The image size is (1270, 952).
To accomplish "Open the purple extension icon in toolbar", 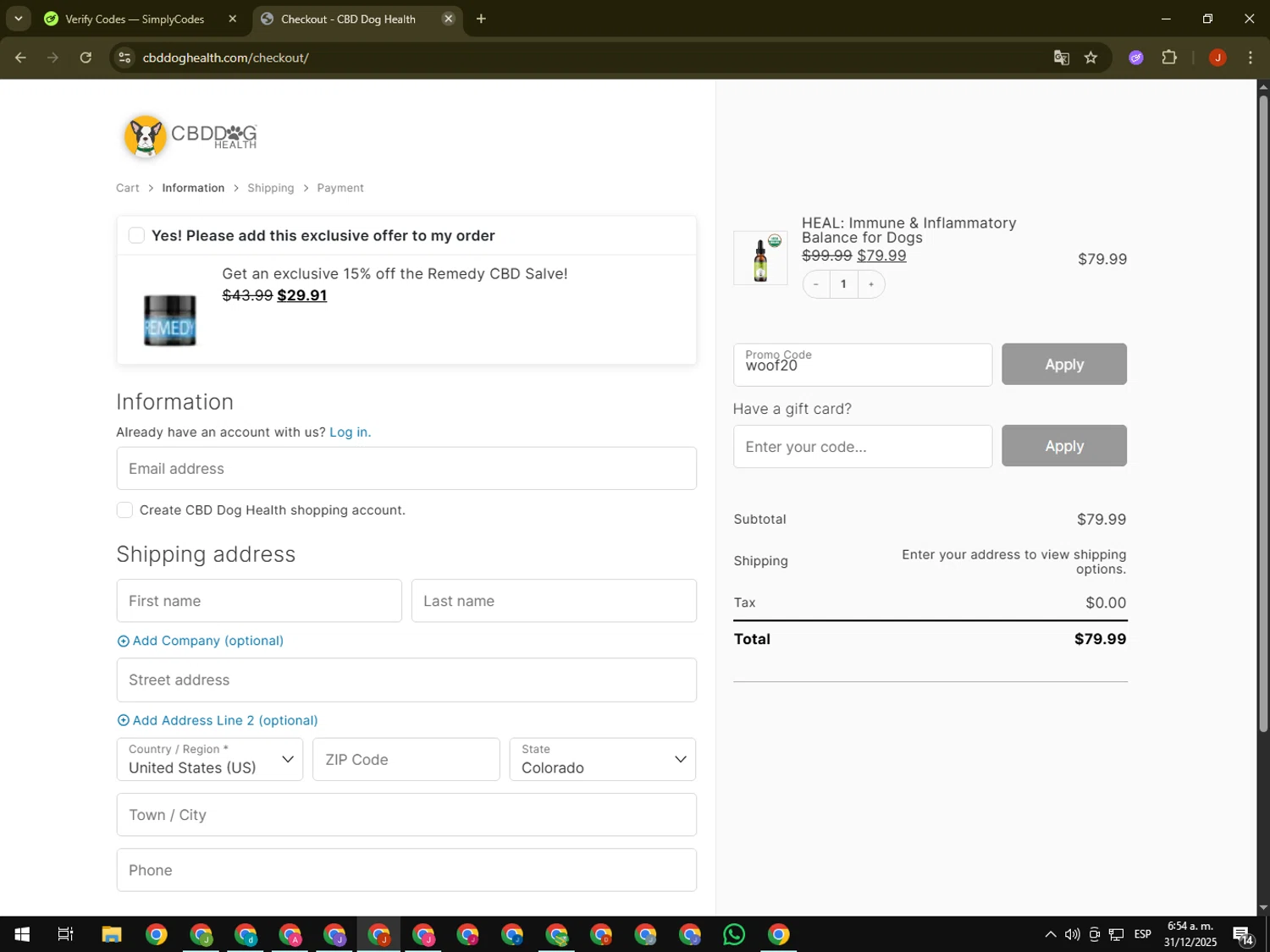I will [1136, 58].
